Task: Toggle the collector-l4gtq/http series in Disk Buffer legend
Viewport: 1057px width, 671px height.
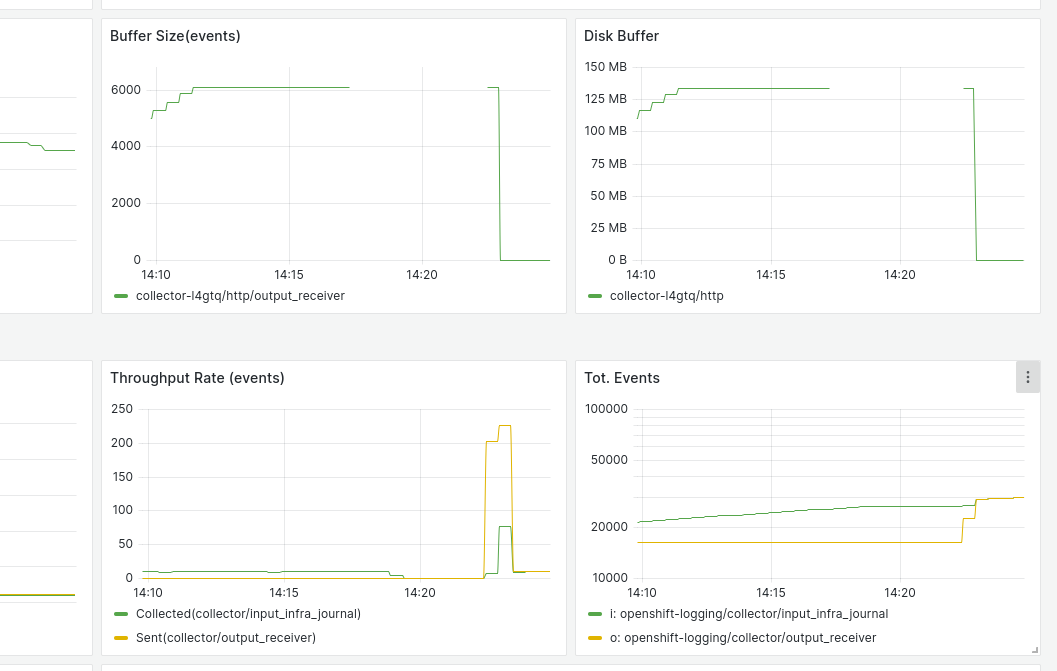Action: click(x=666, y=296)
